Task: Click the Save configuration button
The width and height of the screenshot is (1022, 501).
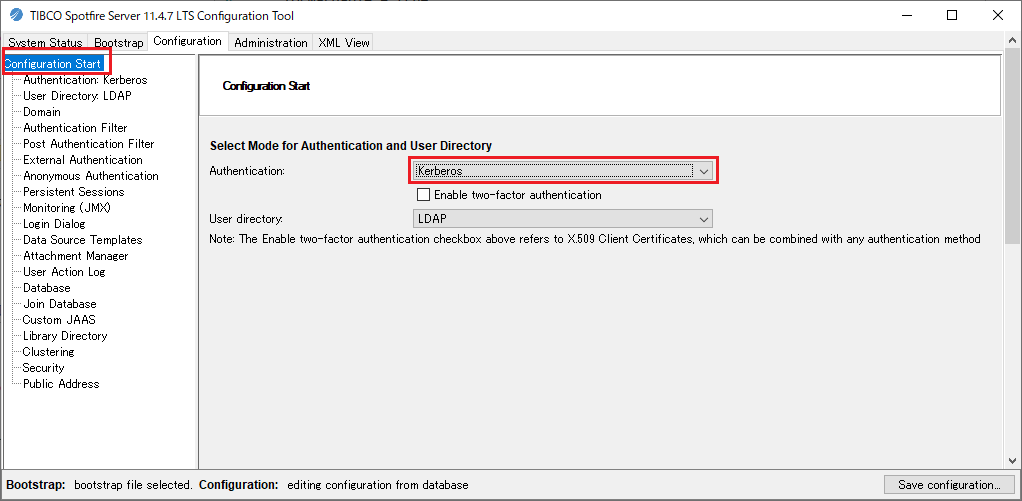Action: pos(949,485)
